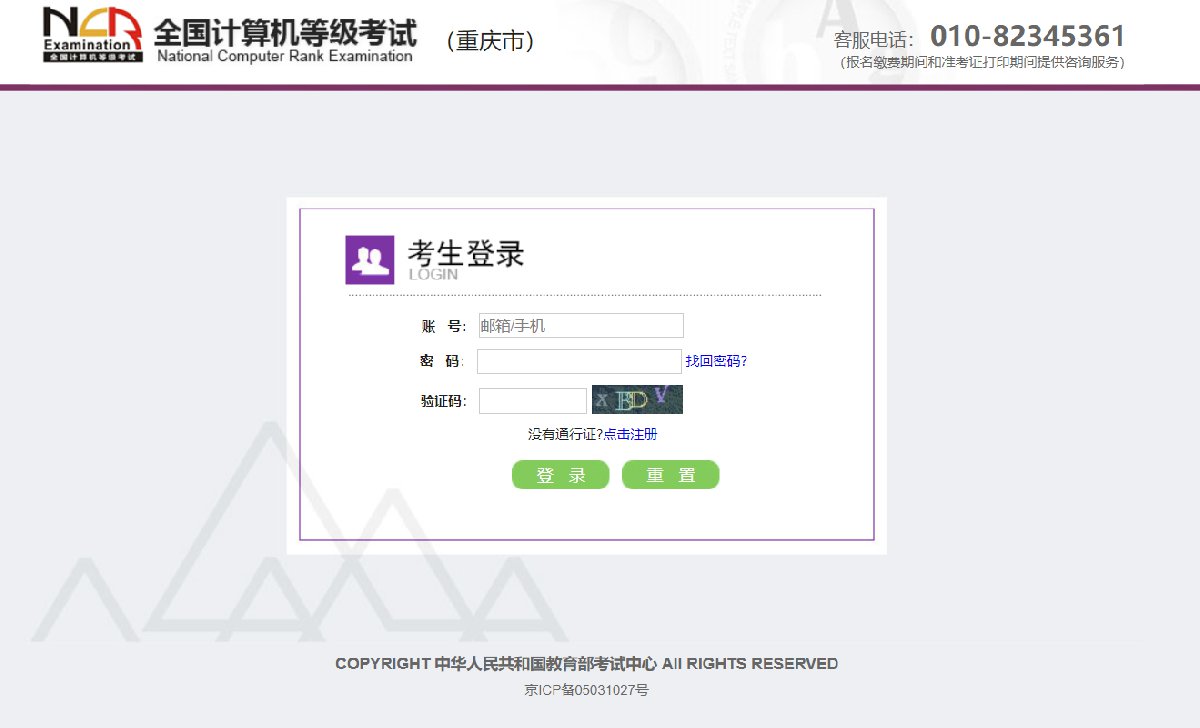Screen dimensions: 1200x728
Task: Focus the 密码 password input field
Action: point(579,362)
